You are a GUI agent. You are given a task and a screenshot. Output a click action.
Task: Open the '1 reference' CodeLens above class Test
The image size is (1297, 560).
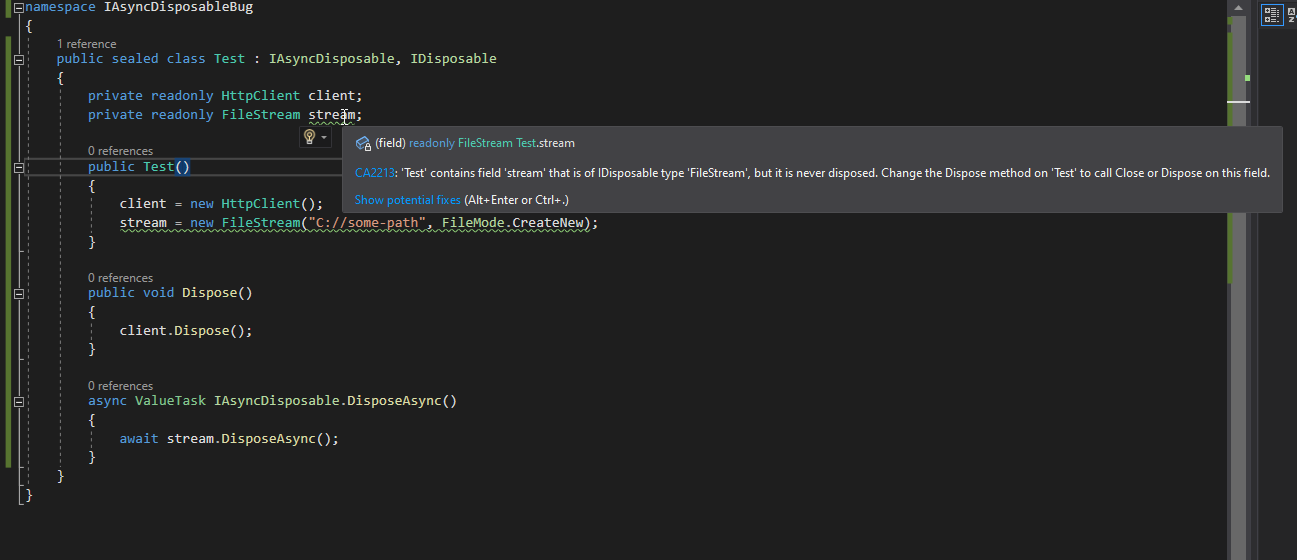(86, 44)
